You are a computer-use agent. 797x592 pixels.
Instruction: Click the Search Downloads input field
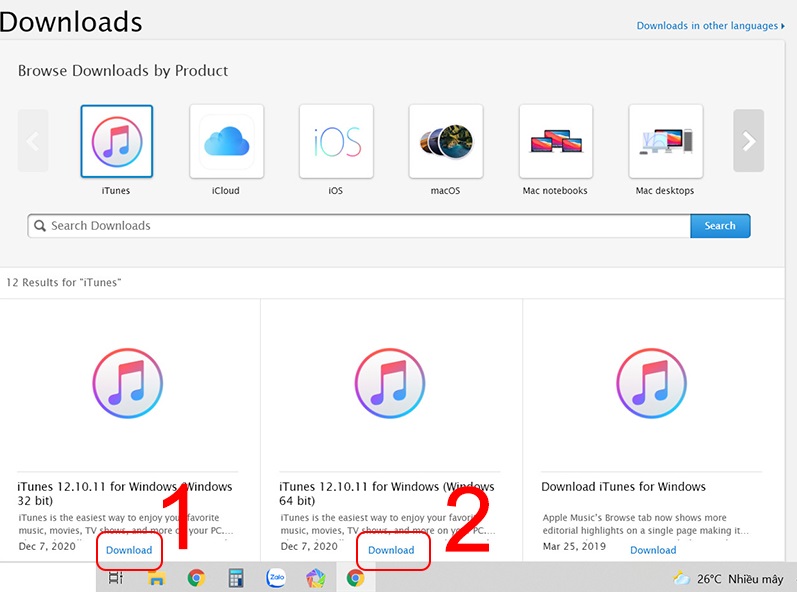click(x=360, y=226)
